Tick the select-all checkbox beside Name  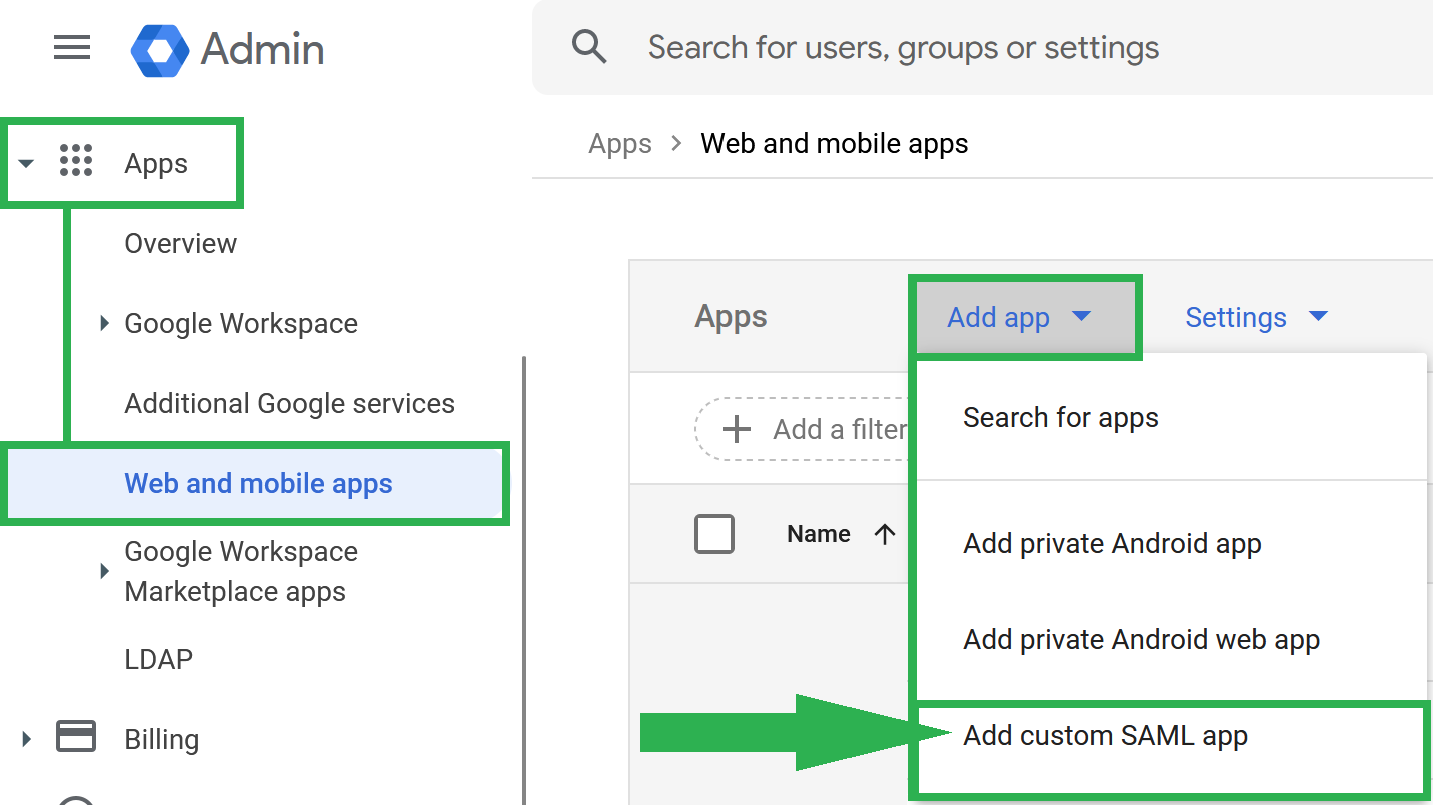click(714, 534)
